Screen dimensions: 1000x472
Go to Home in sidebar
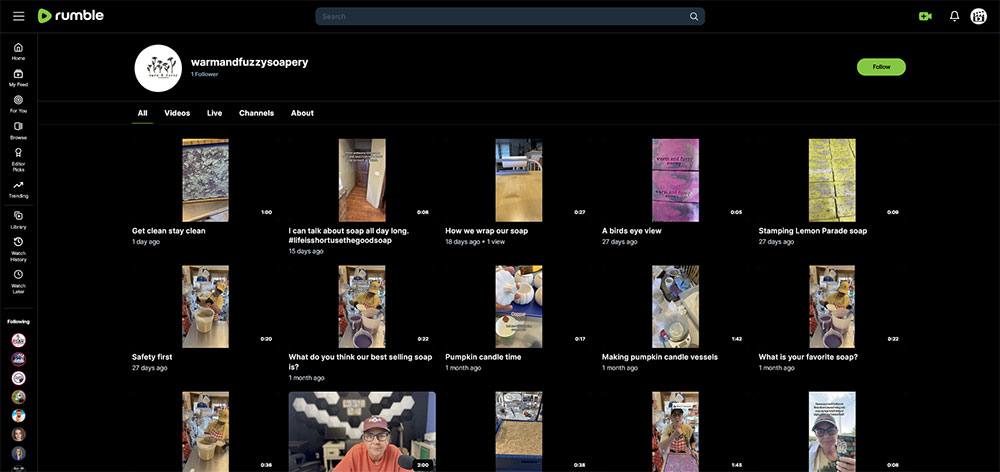tap(18, 52)
